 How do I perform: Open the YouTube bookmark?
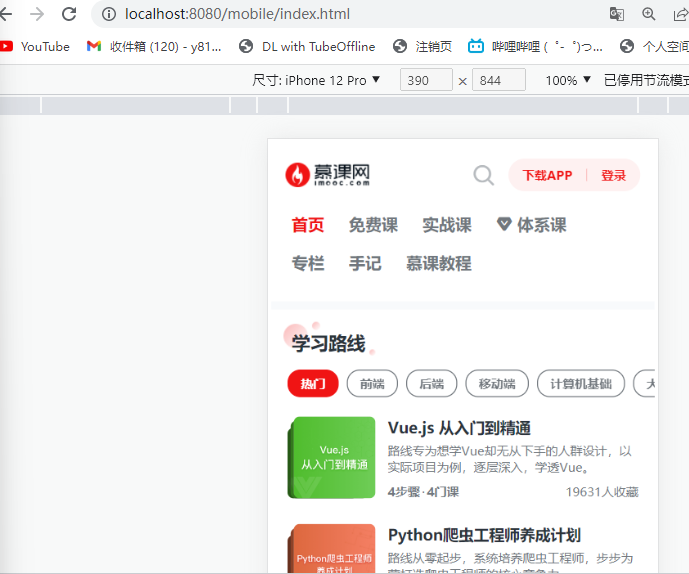click(x=36, y=46)
